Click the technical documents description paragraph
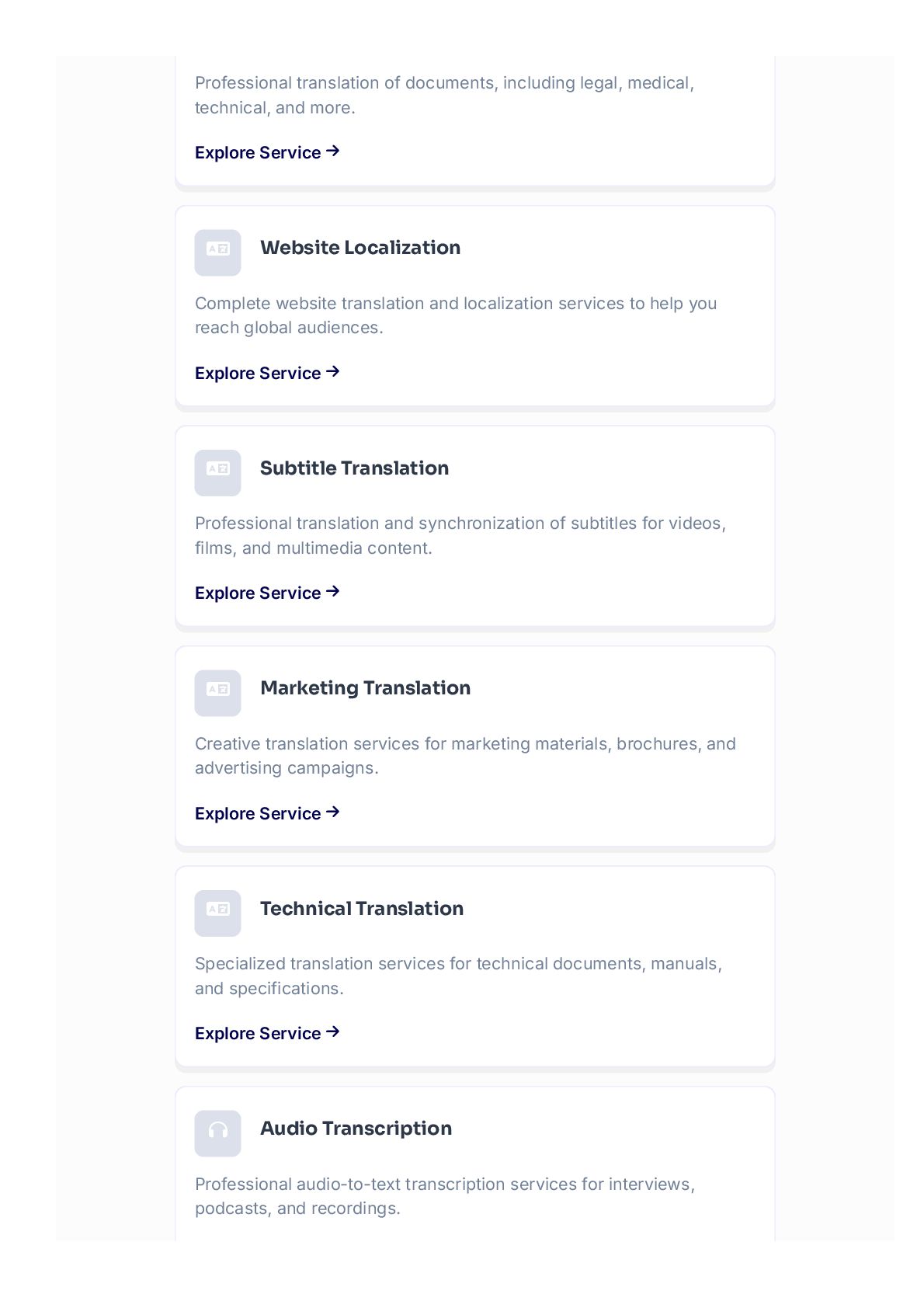Image resolution: width=924 pixels, height=1308 pixels. coord(458,976)
